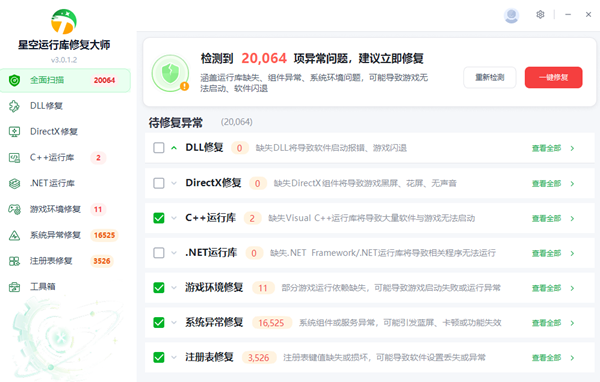Image resolution: width=600 pixels, height=382 pixels.
Task: Click the toolbox icon beside 工具箱
Action: tap(14, 287)
